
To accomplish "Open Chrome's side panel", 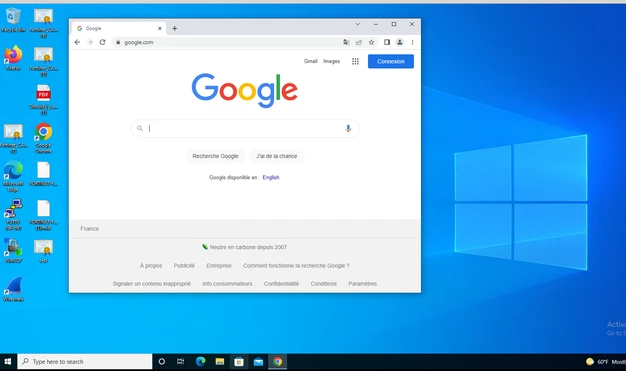I will [387, 42].
